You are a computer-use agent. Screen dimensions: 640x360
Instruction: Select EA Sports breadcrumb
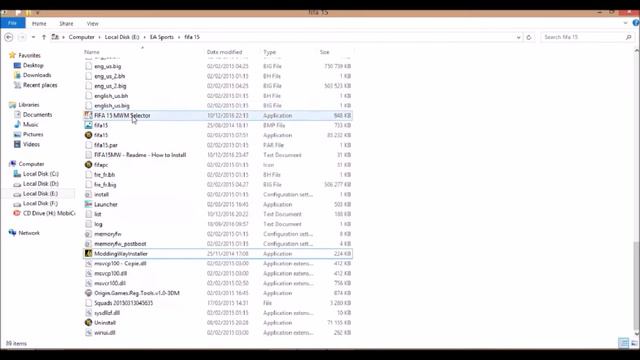point(162,37)
